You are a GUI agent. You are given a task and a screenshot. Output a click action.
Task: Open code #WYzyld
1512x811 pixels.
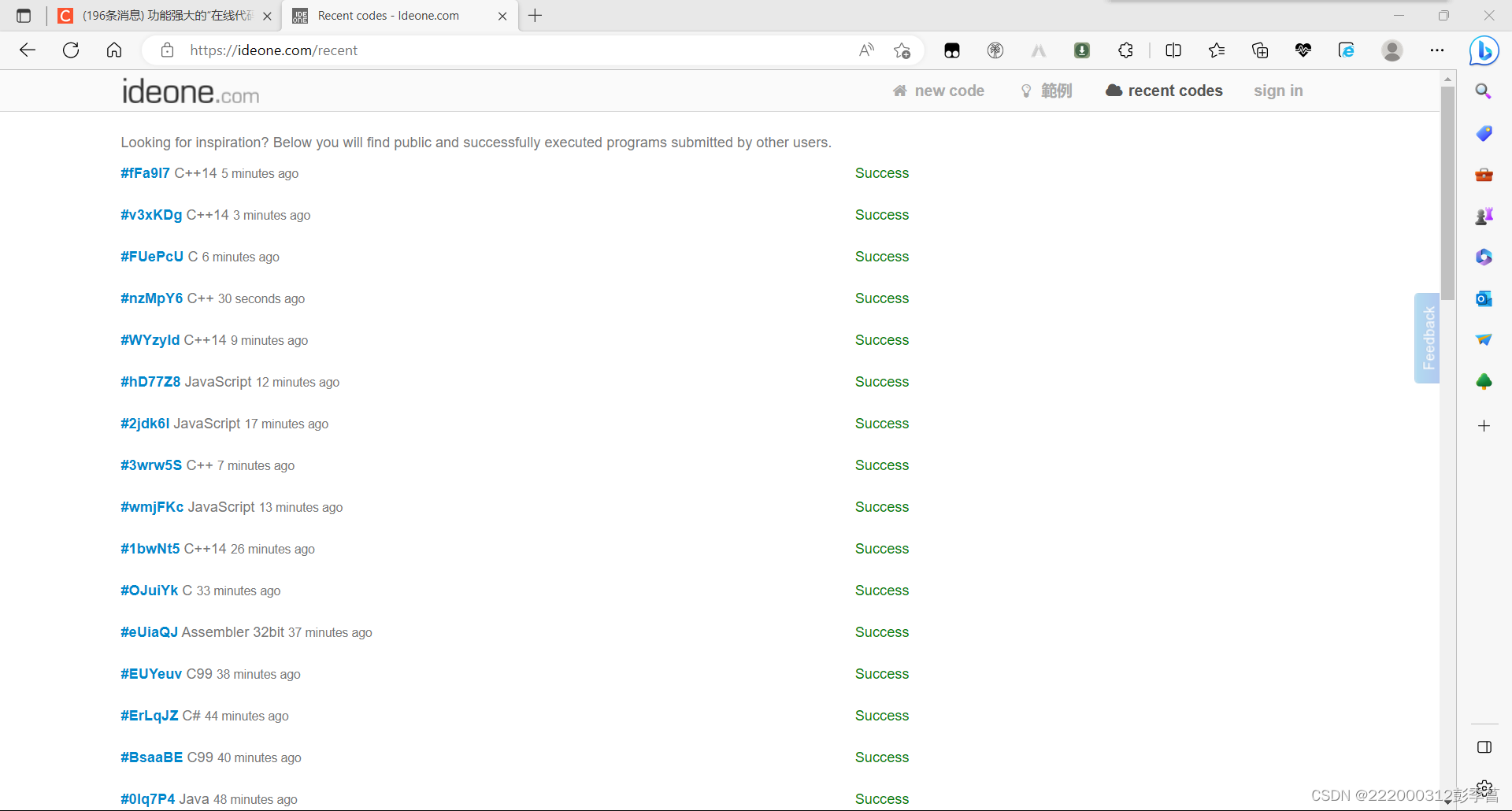pyautogui.click(x=150, y=340)
